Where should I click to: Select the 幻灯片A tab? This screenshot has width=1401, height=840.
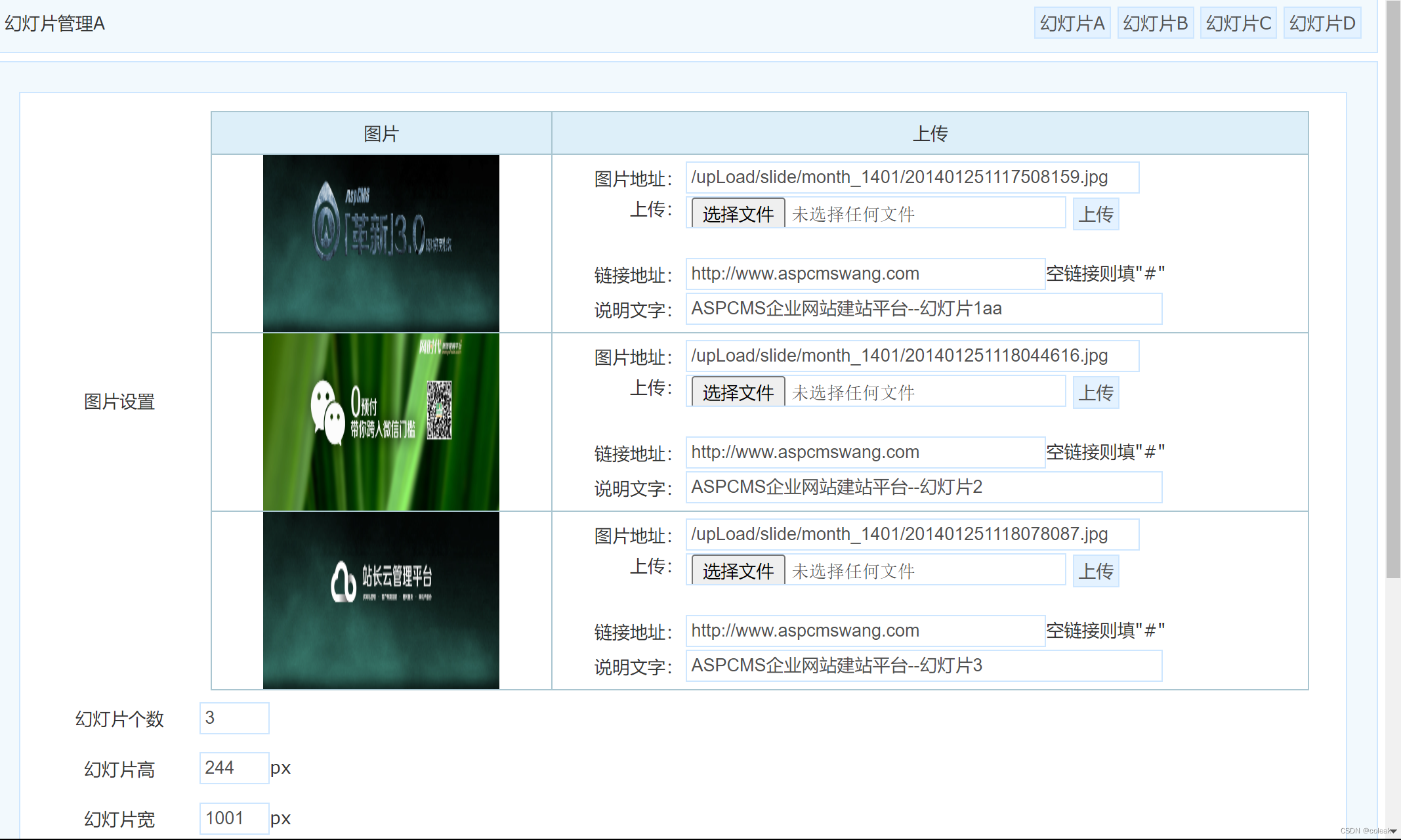point(1072,23)
